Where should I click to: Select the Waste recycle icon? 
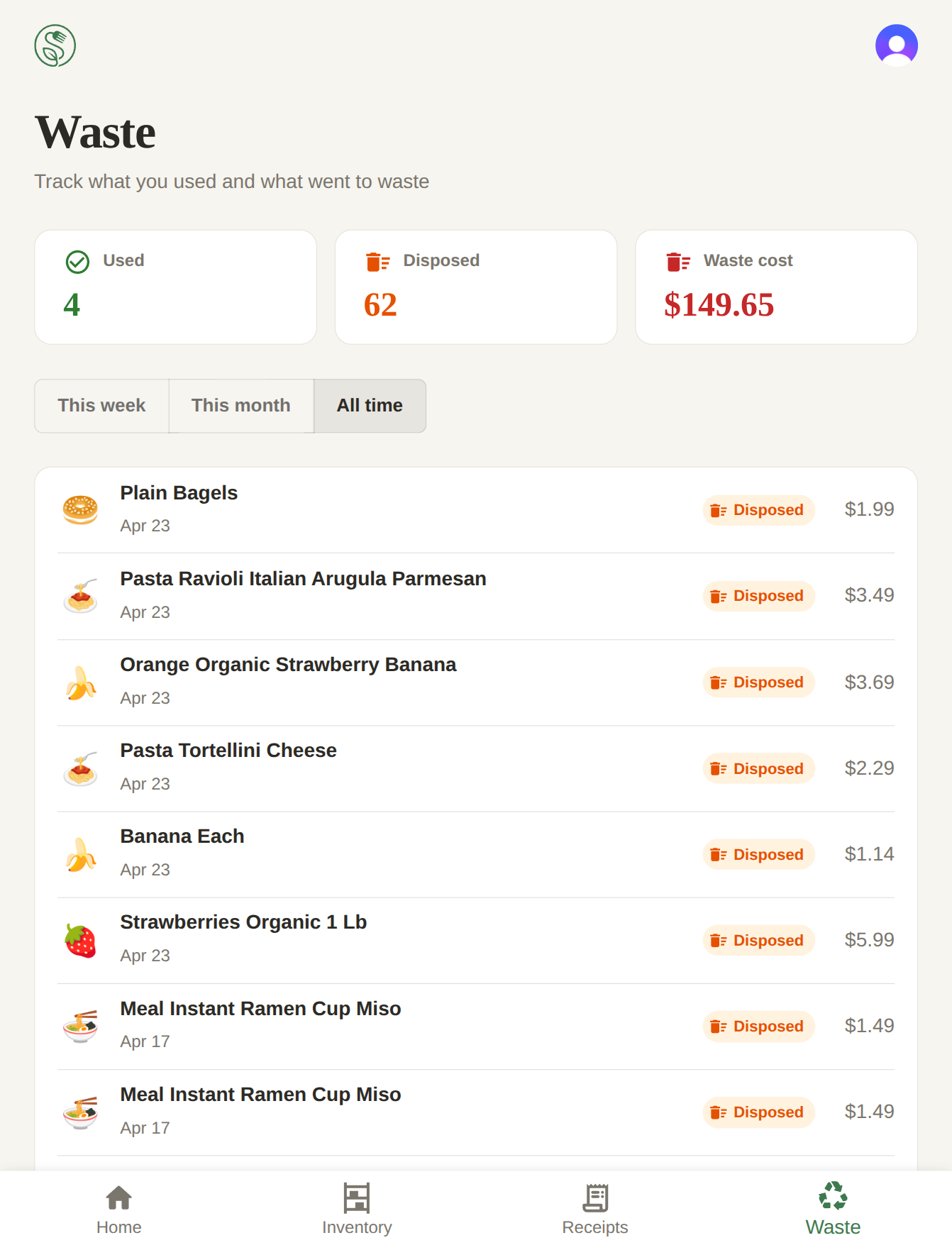tap(833, 1196)
